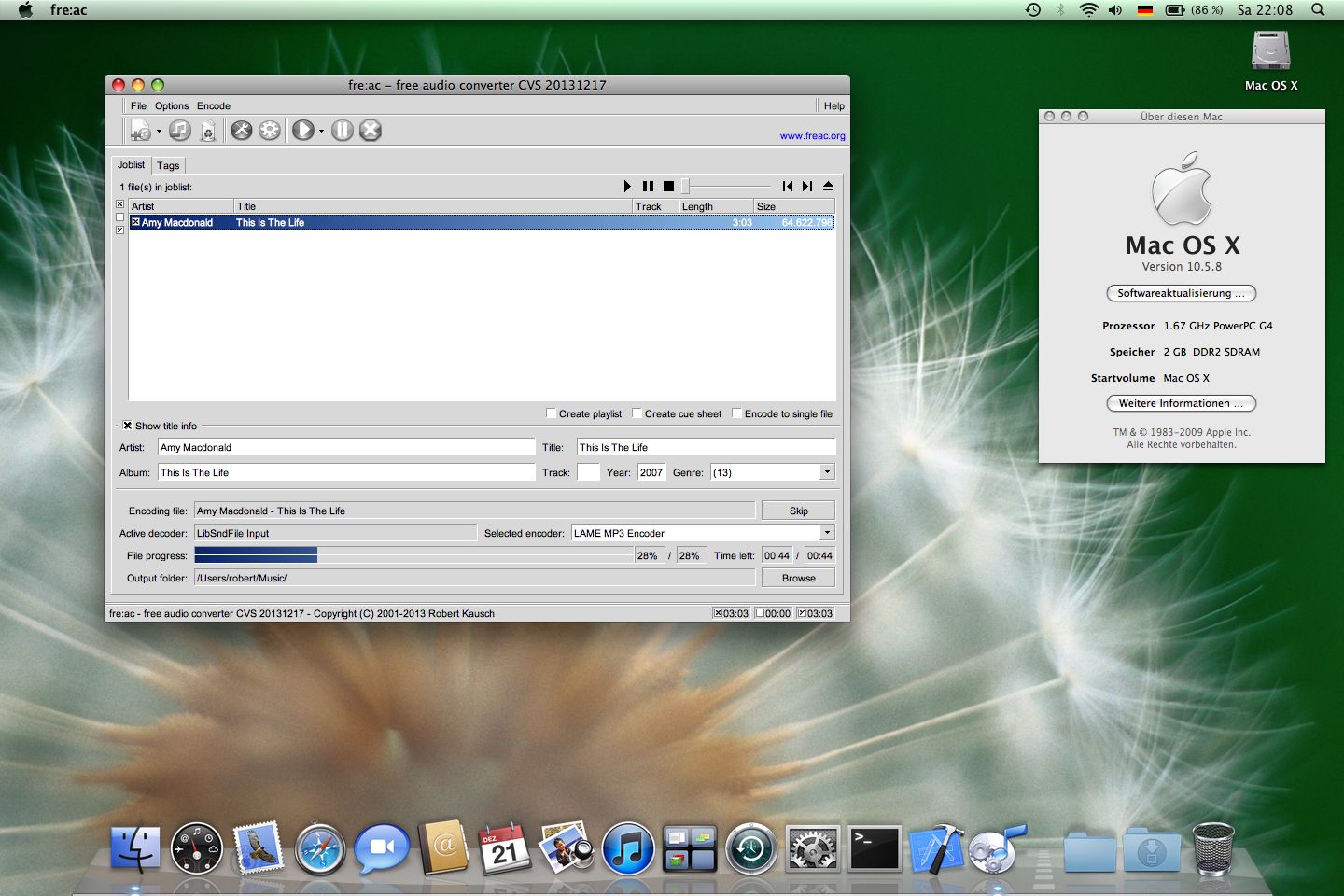1344x896 pixels.
Task: Open the Options menu
Action: click(x=172, y=106)
